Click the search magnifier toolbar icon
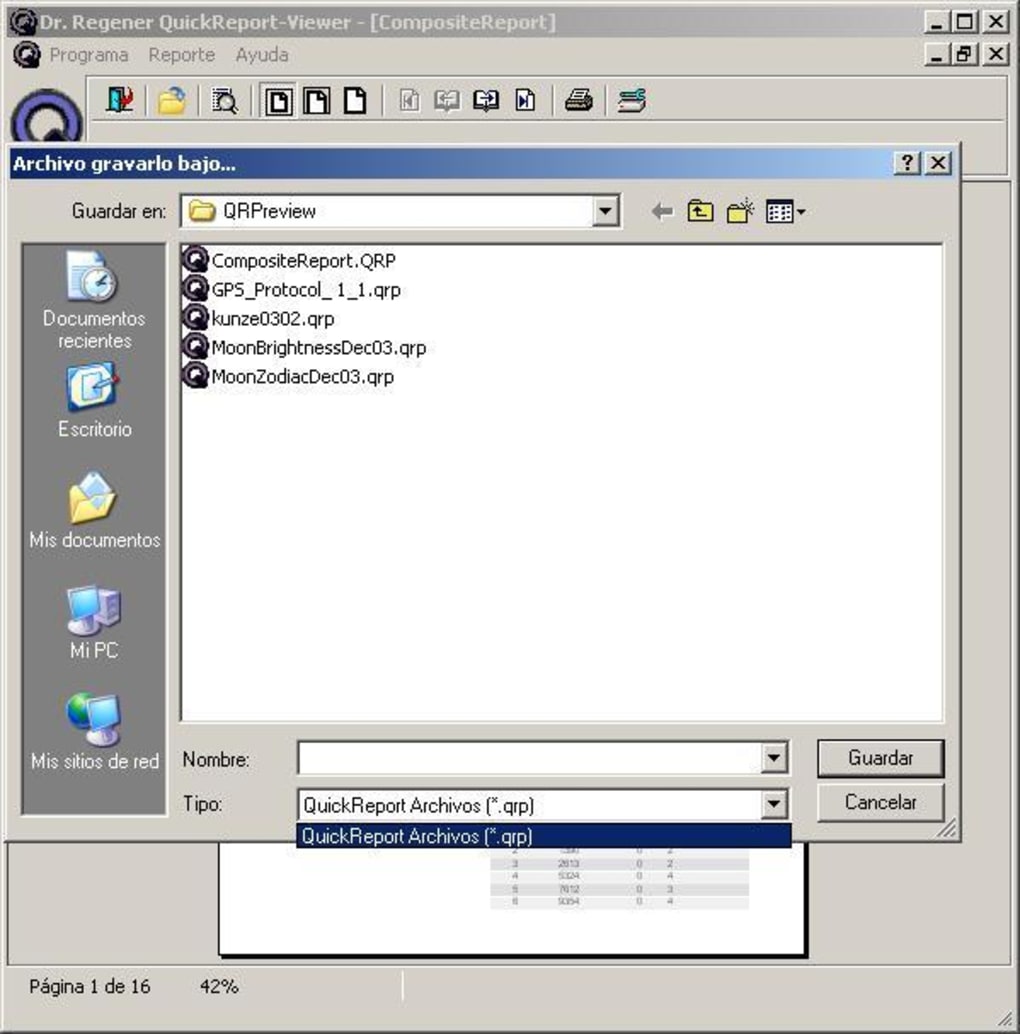 point(224,101)
